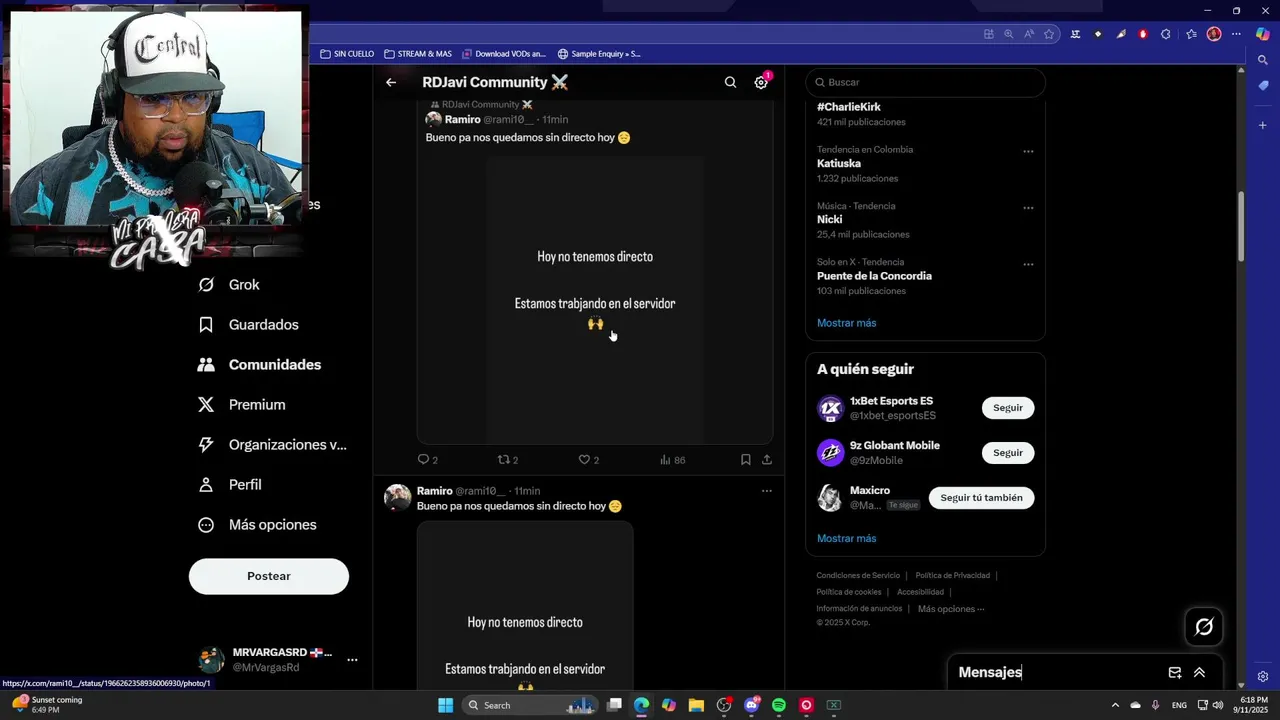Open Copilot in Edge sidebar top
Screen dimensions: 1280x720
(1263, 34)
